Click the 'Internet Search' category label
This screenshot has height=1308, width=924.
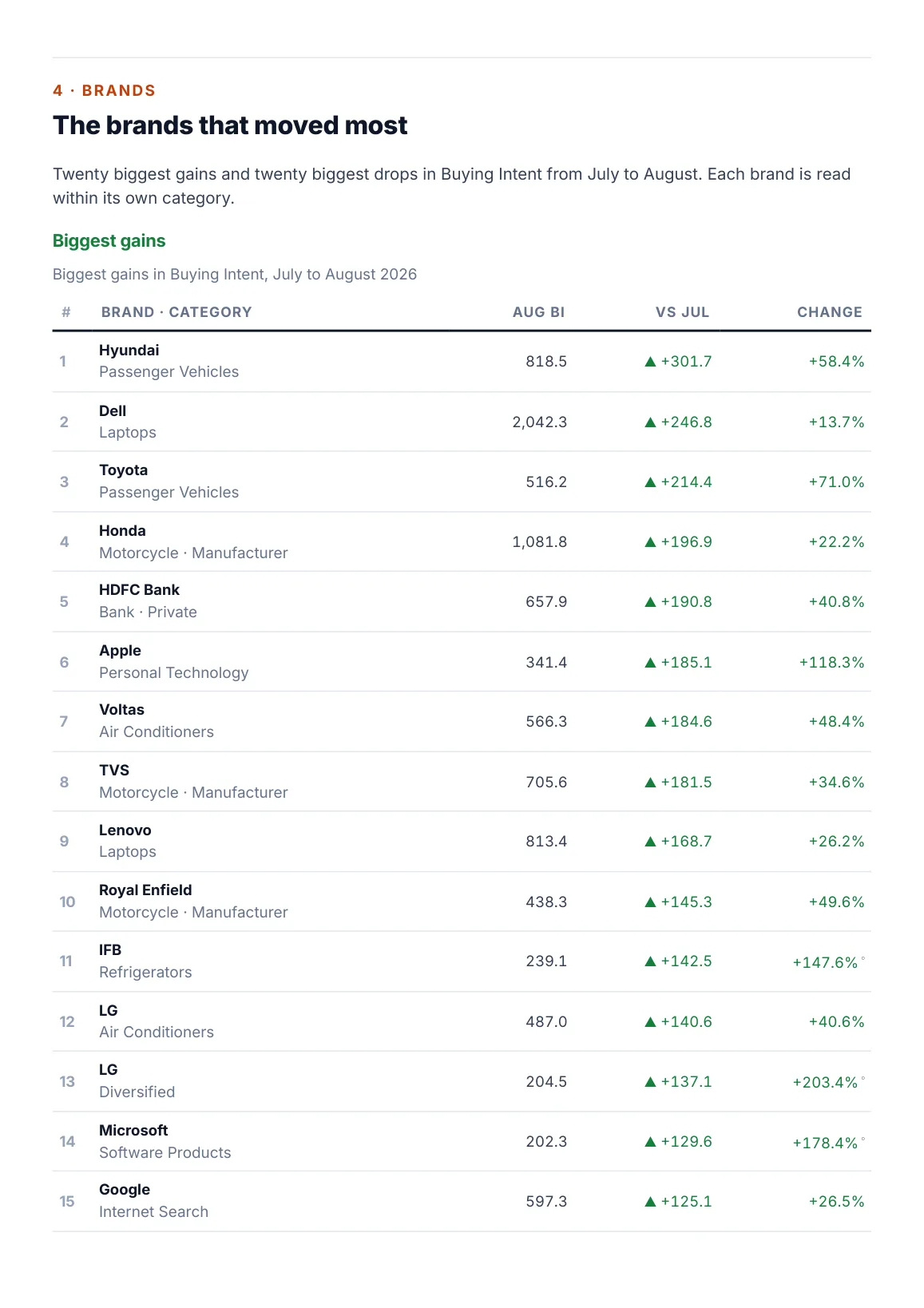coord(154,1212)
